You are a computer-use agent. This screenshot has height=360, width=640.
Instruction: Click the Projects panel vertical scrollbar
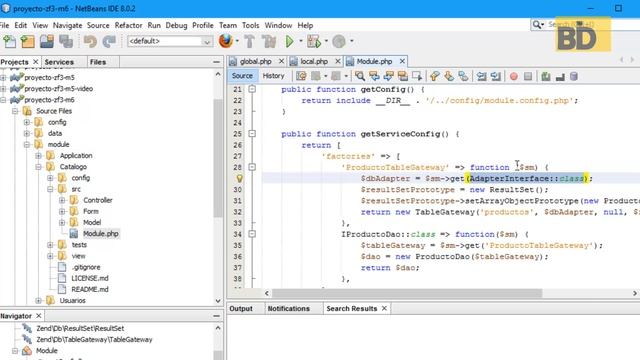[x=218, y=157]
